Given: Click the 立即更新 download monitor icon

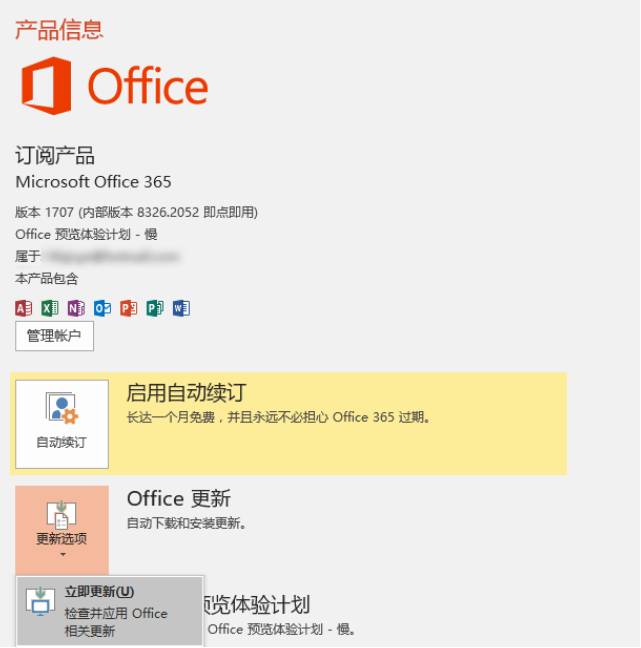Looking at the screenshot, I should (x=40, y=602).
